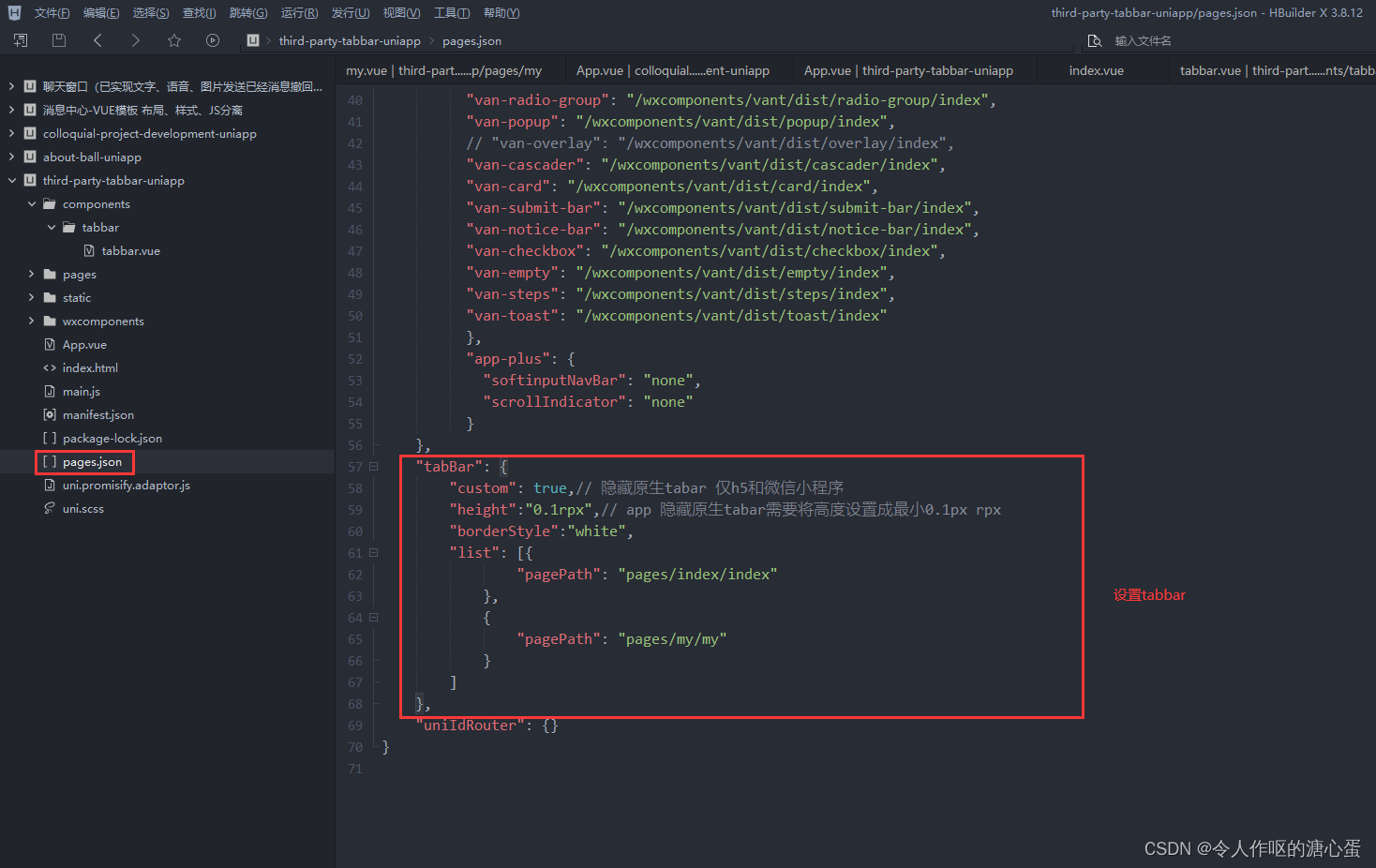
Task: Open the 文件(F) menu
Action: 52,13
